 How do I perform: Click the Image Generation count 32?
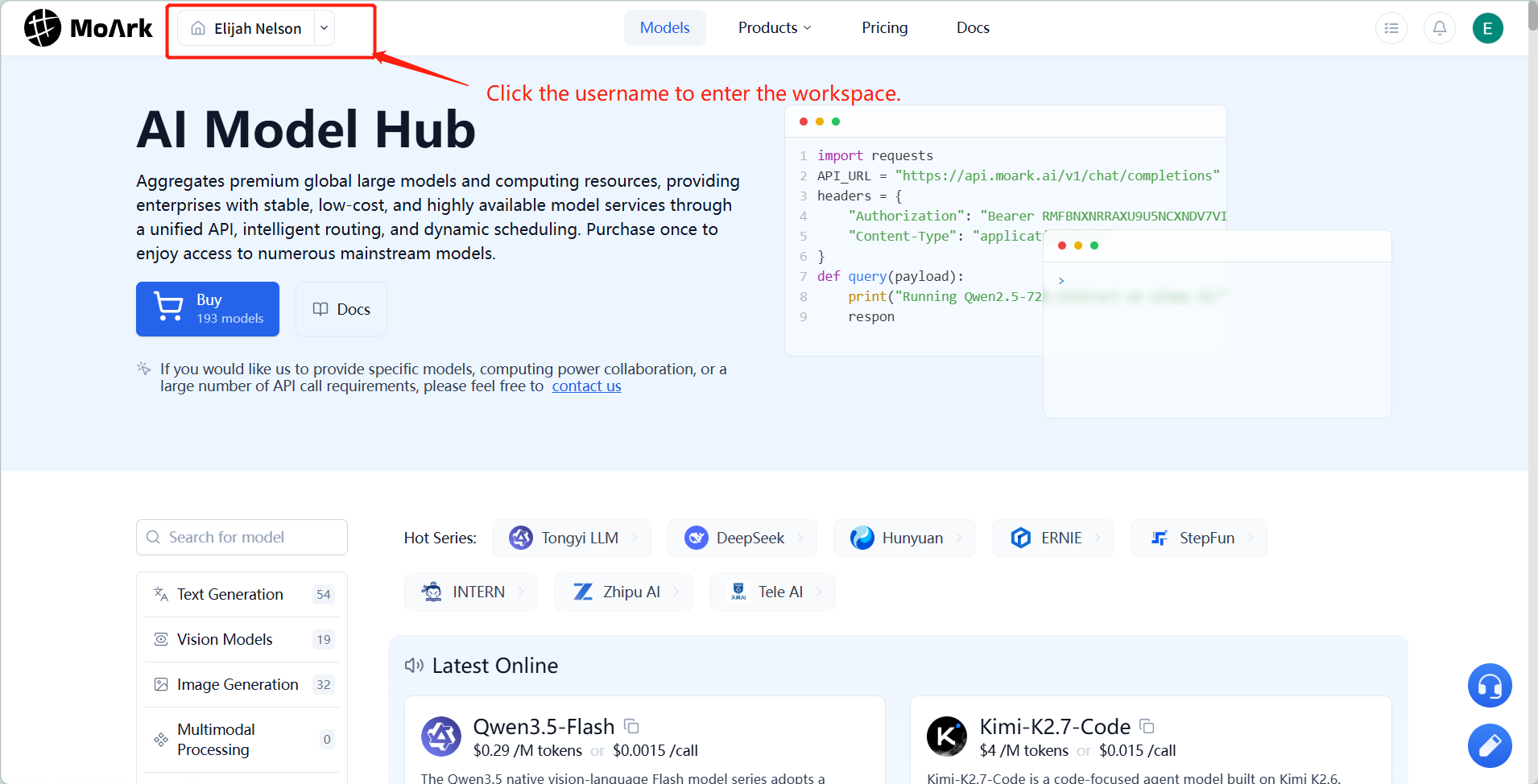point(324,684)
